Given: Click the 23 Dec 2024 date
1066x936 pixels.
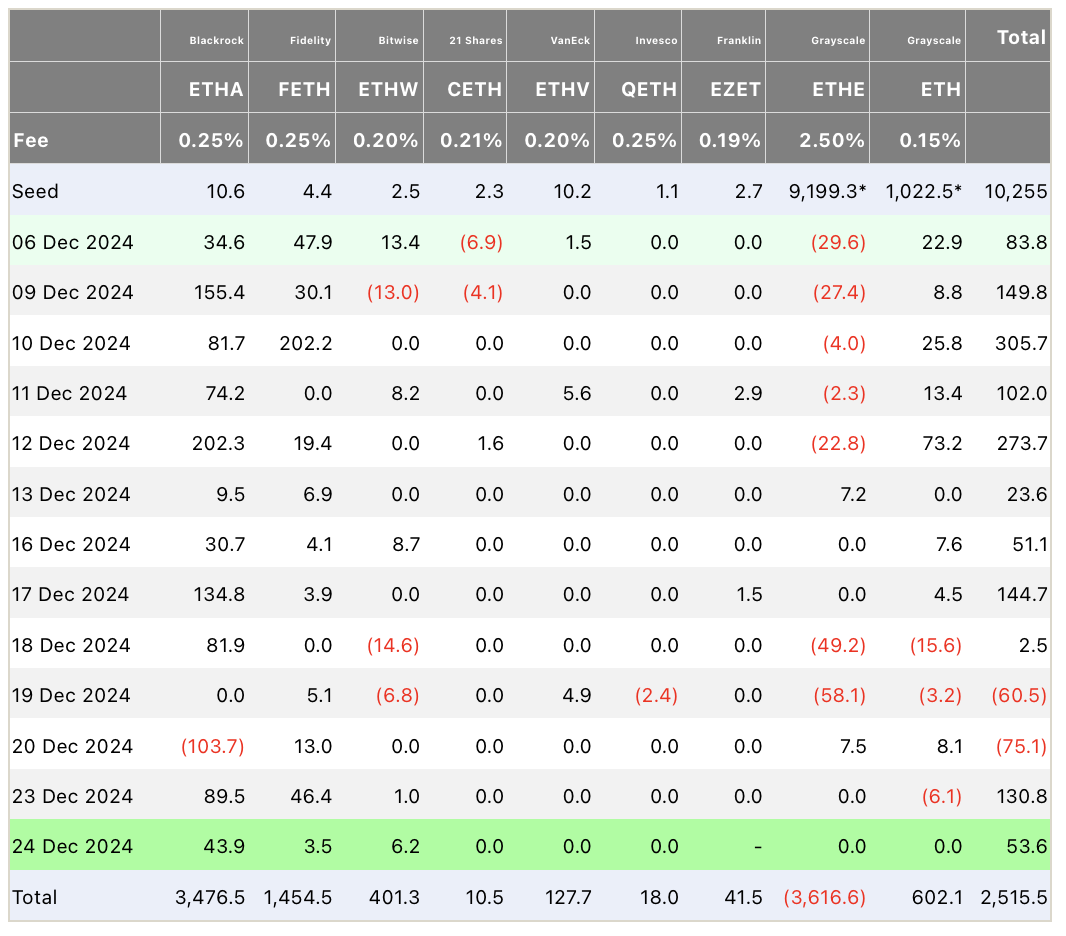Looking at the screenshot, I should click(72, 796).
